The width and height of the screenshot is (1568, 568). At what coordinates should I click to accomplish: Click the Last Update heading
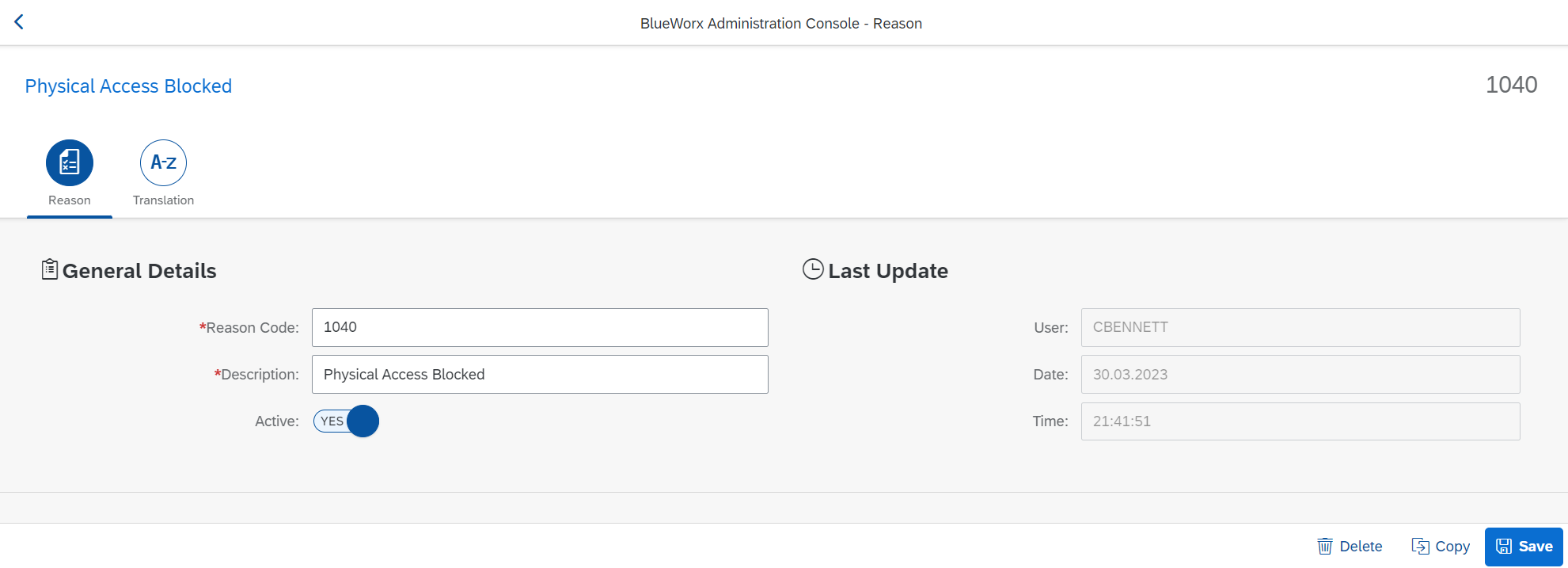pyautogui.click(x=888, y=271)
